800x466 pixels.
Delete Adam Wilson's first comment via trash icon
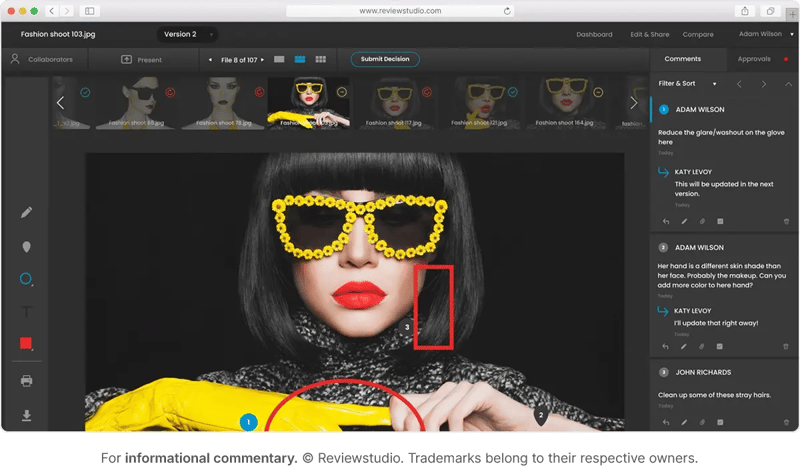coord(786,221)
